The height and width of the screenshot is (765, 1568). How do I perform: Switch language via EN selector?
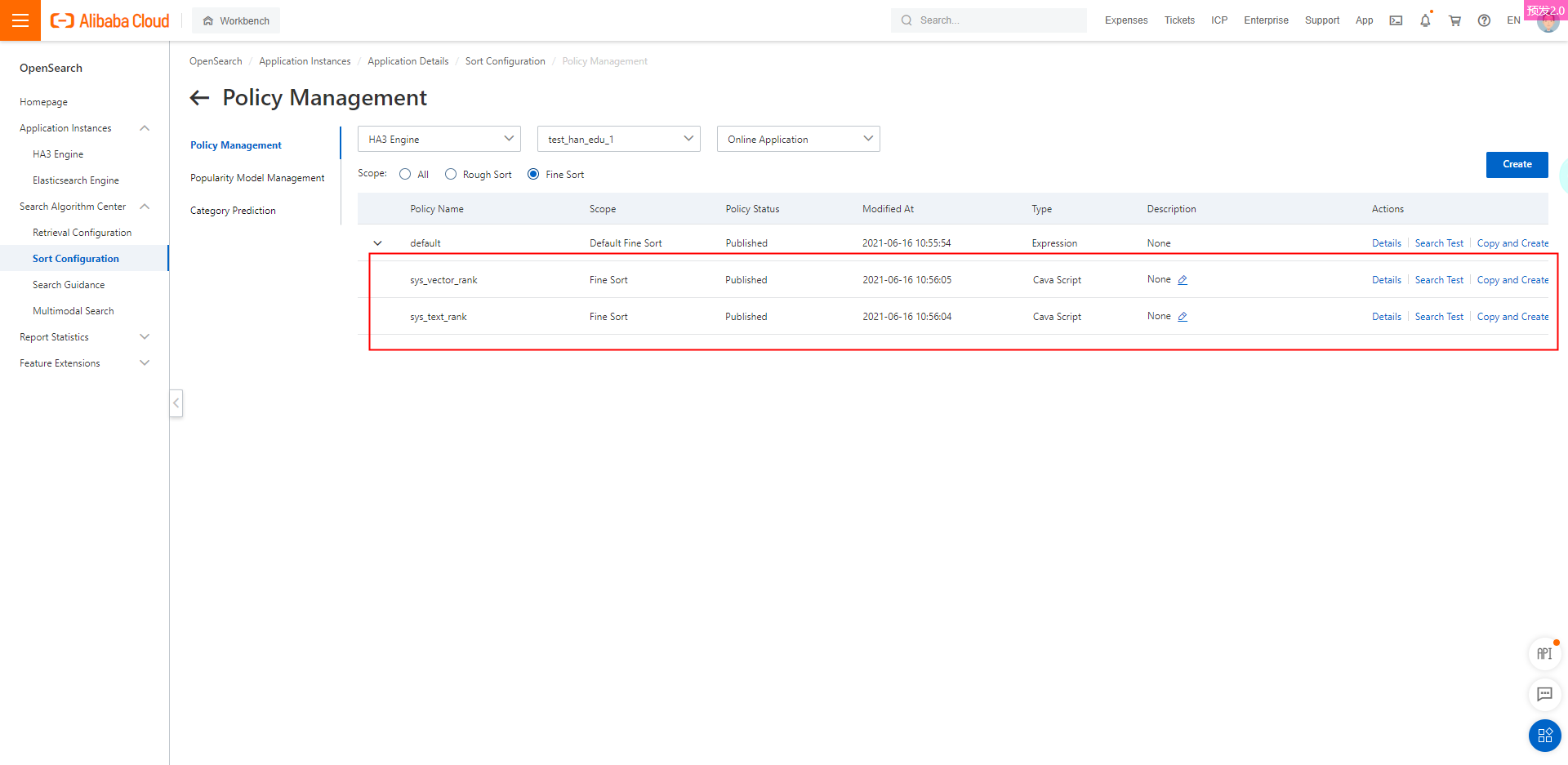click(x=1513, y=20)
